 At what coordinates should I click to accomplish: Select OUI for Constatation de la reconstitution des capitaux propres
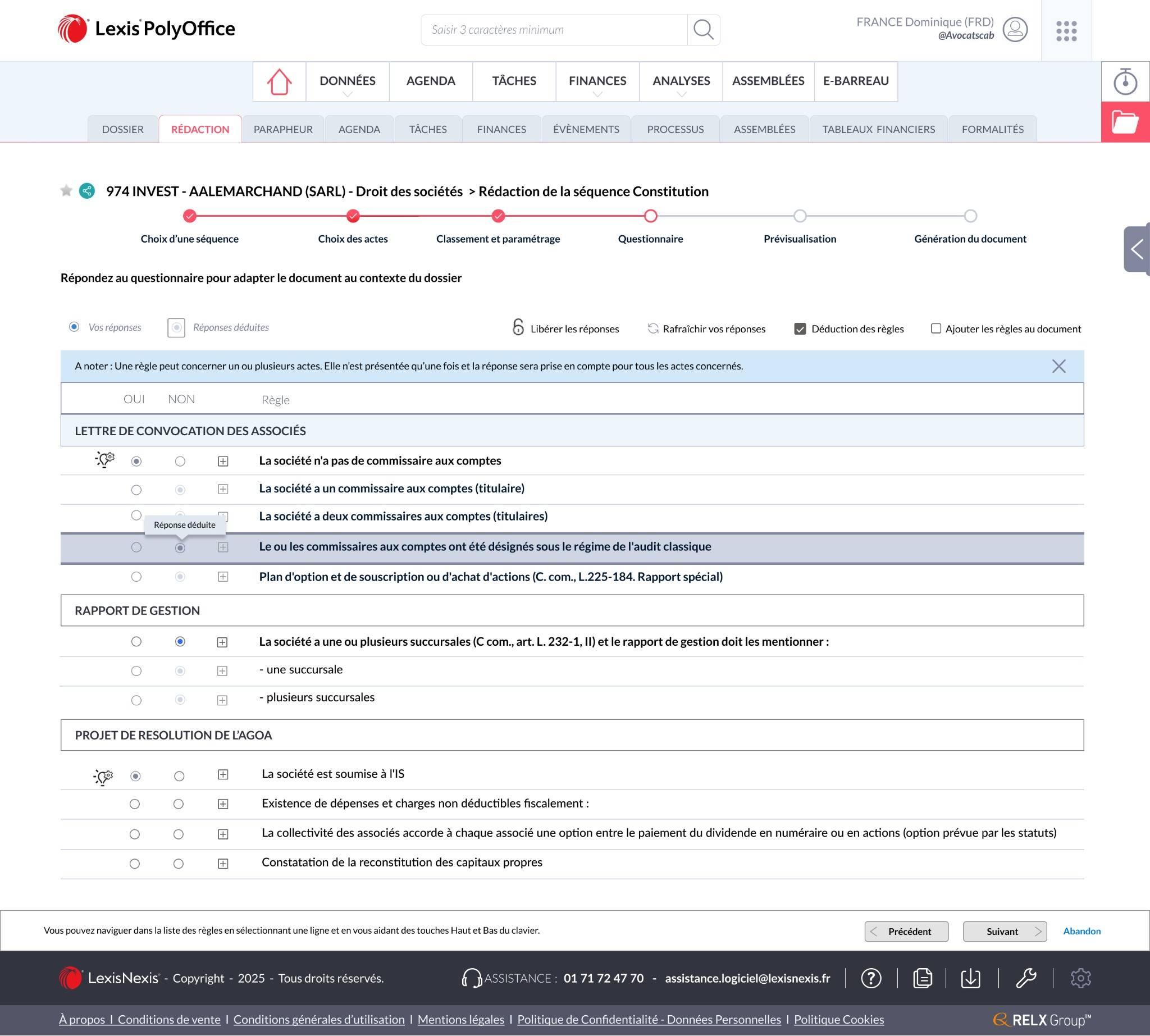[x=134, y=864]
